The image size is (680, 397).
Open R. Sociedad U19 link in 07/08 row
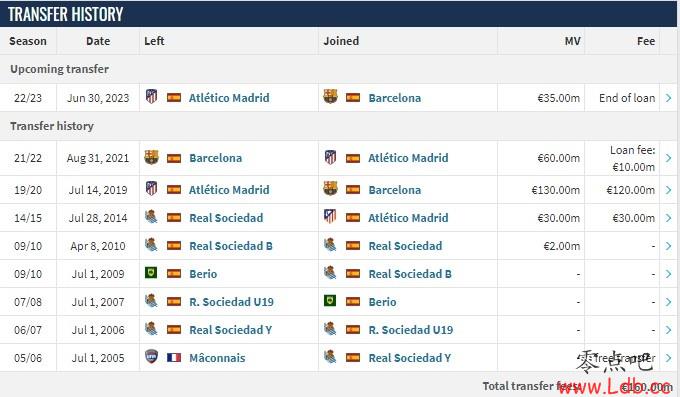(x=232, y=302)
